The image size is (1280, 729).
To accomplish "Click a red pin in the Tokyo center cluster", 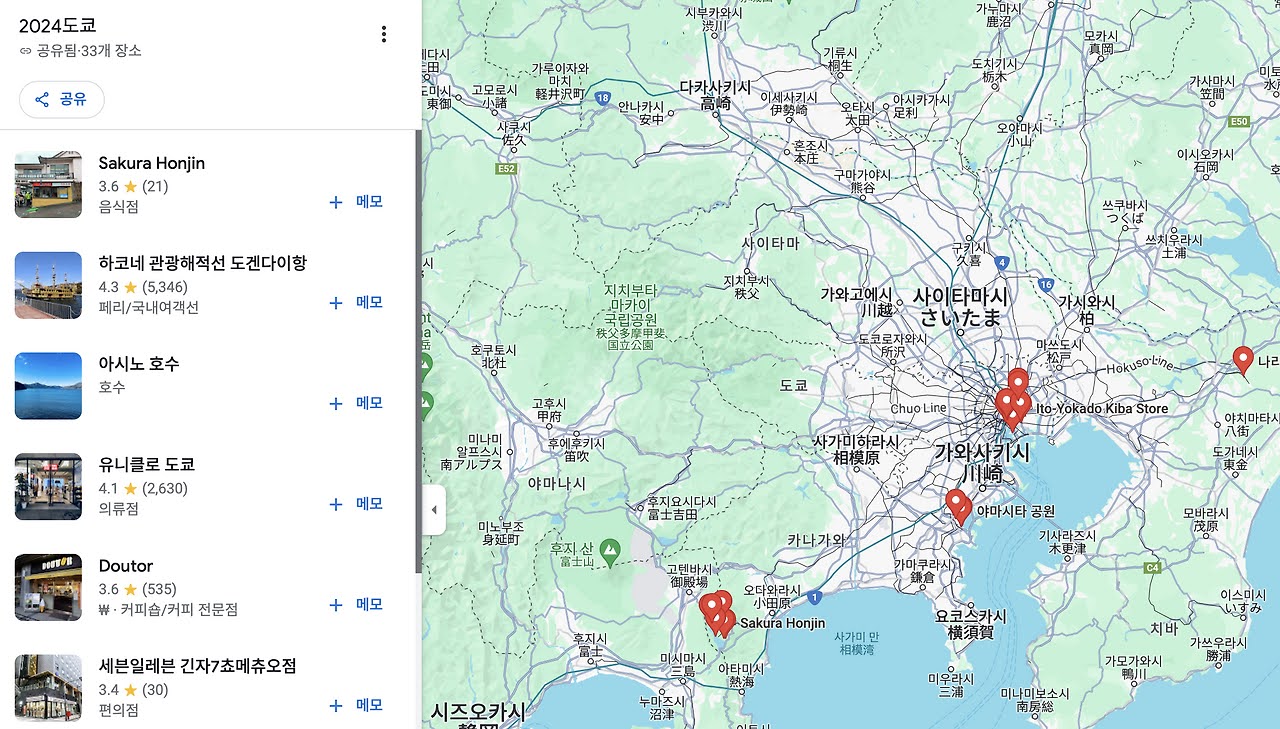I will [1018, 380].
